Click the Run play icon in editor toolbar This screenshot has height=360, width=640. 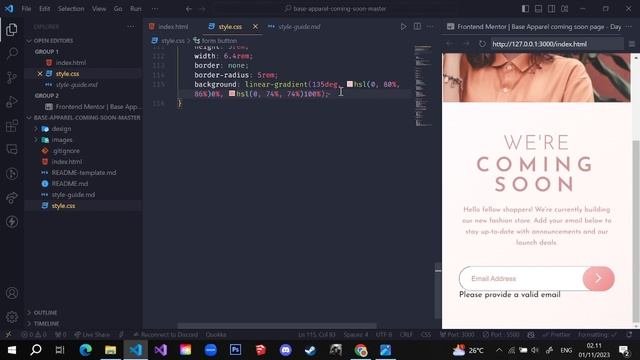click(x=403, y=27)
